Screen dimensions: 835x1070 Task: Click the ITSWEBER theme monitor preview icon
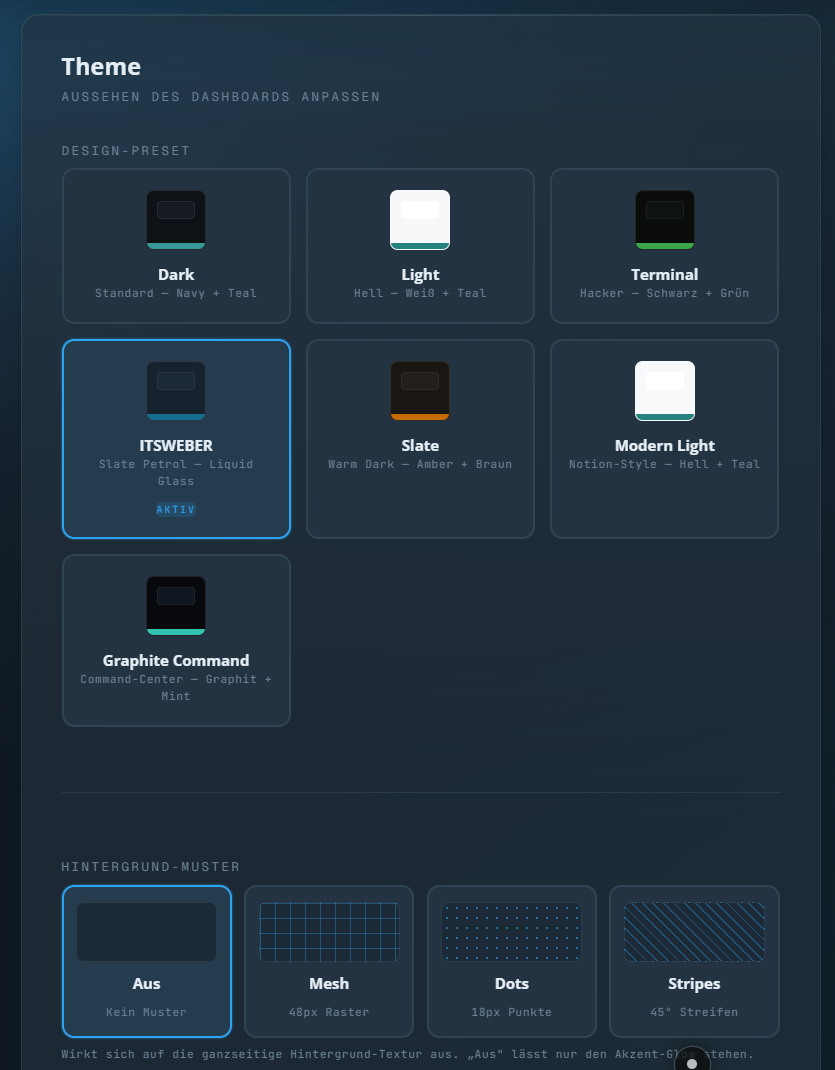click(176, 390)
